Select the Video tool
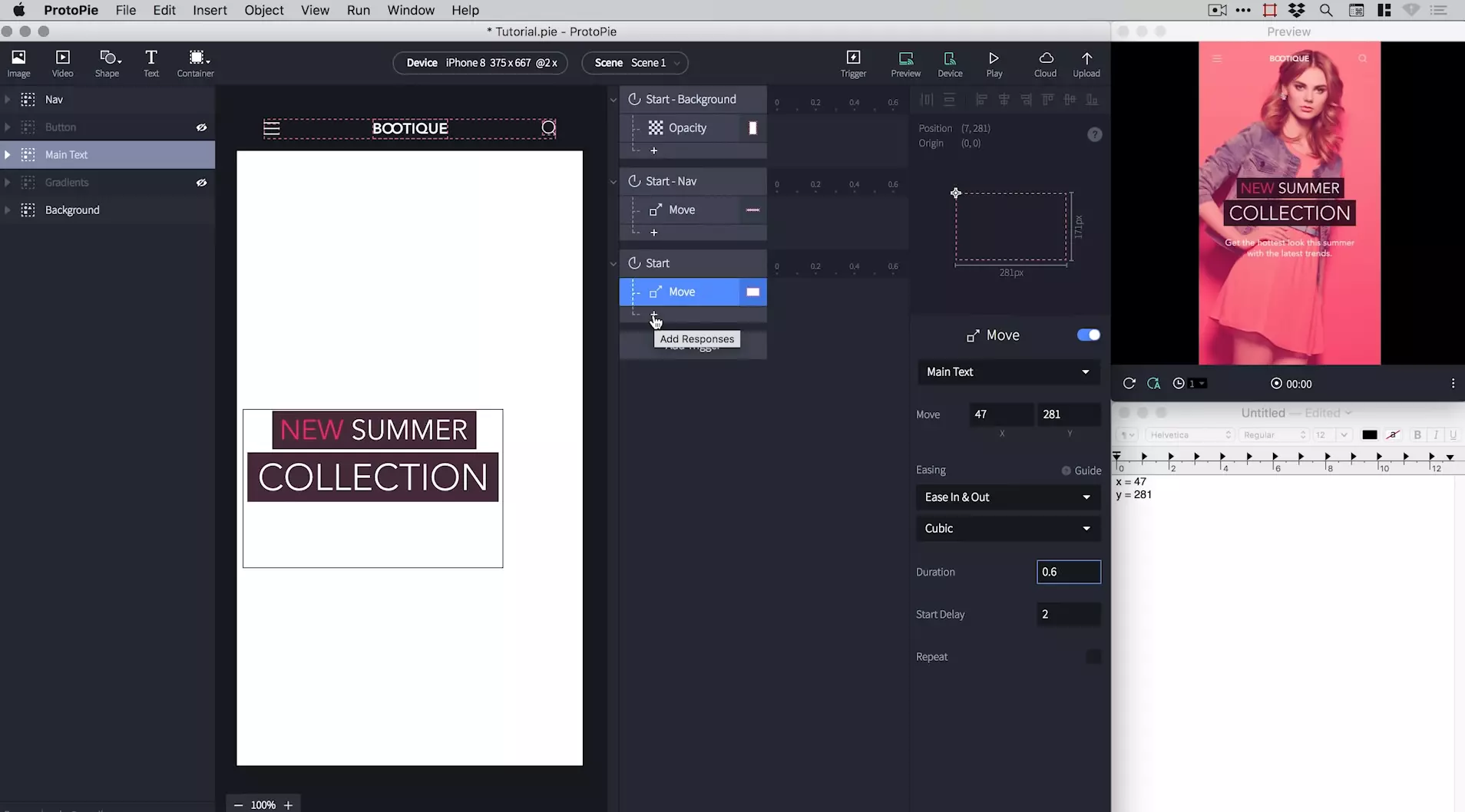The width and height of the screenshot is (1465, 812). [62, 63]
